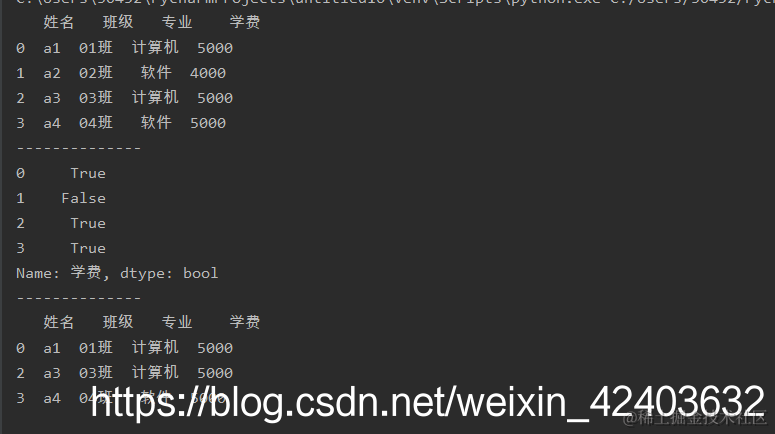The width and height of the screenshot is (775, 434).
Task: Click 班级 header in the filtered result table
Action: coord(118,322)
